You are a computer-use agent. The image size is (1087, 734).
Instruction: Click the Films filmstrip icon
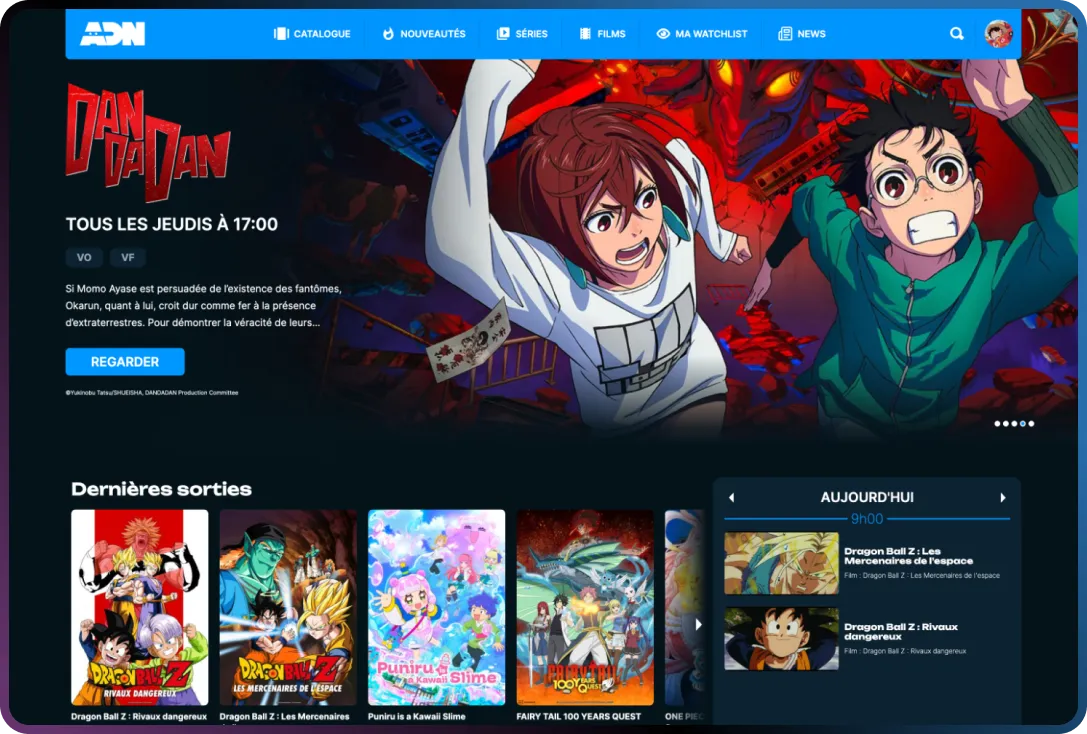(x=585, y=33)
